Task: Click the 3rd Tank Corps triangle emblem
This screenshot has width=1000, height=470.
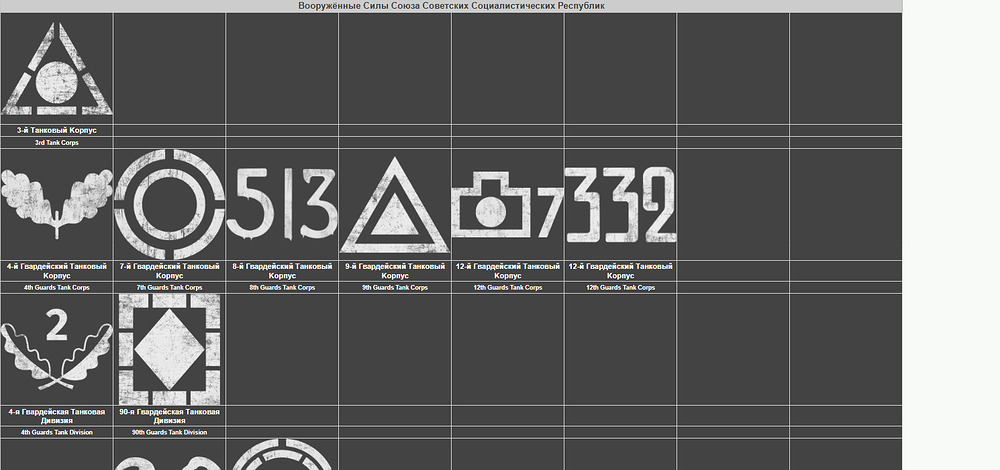Action: tap(57, 69)
